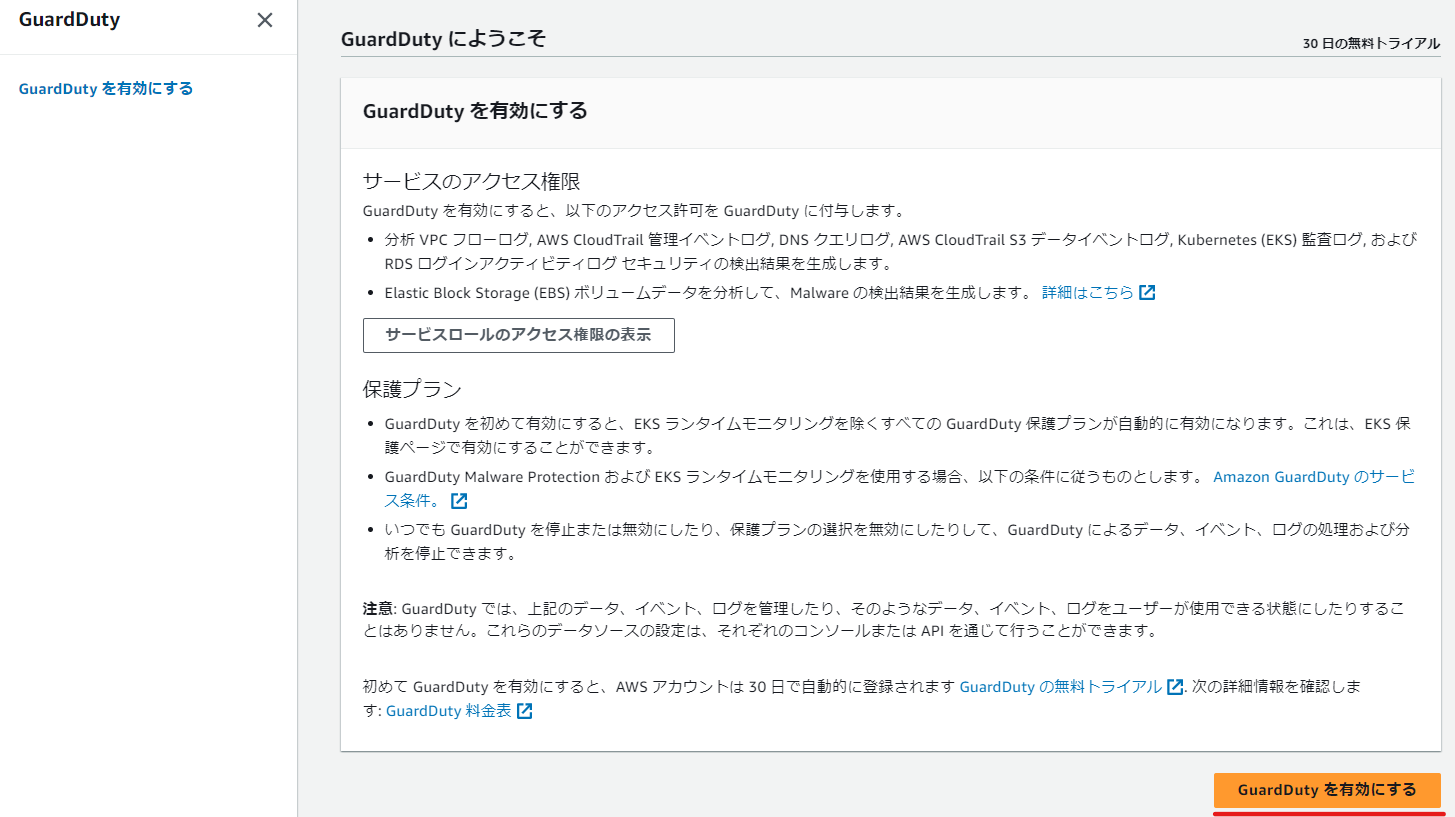
Task: Click external link icon beside 詳細はこちら
Action: click(x=1147, y=292)
